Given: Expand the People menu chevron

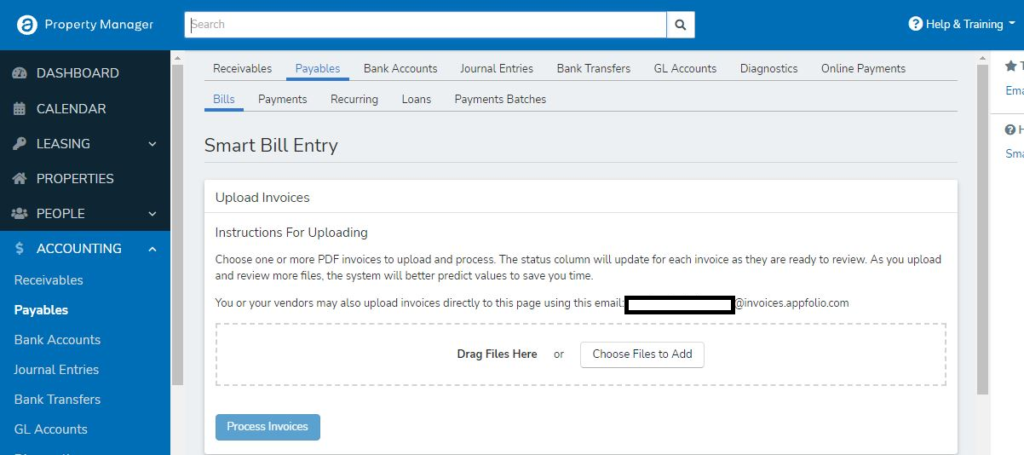Looking at the screenshot, I should click(x=152, y=213).
